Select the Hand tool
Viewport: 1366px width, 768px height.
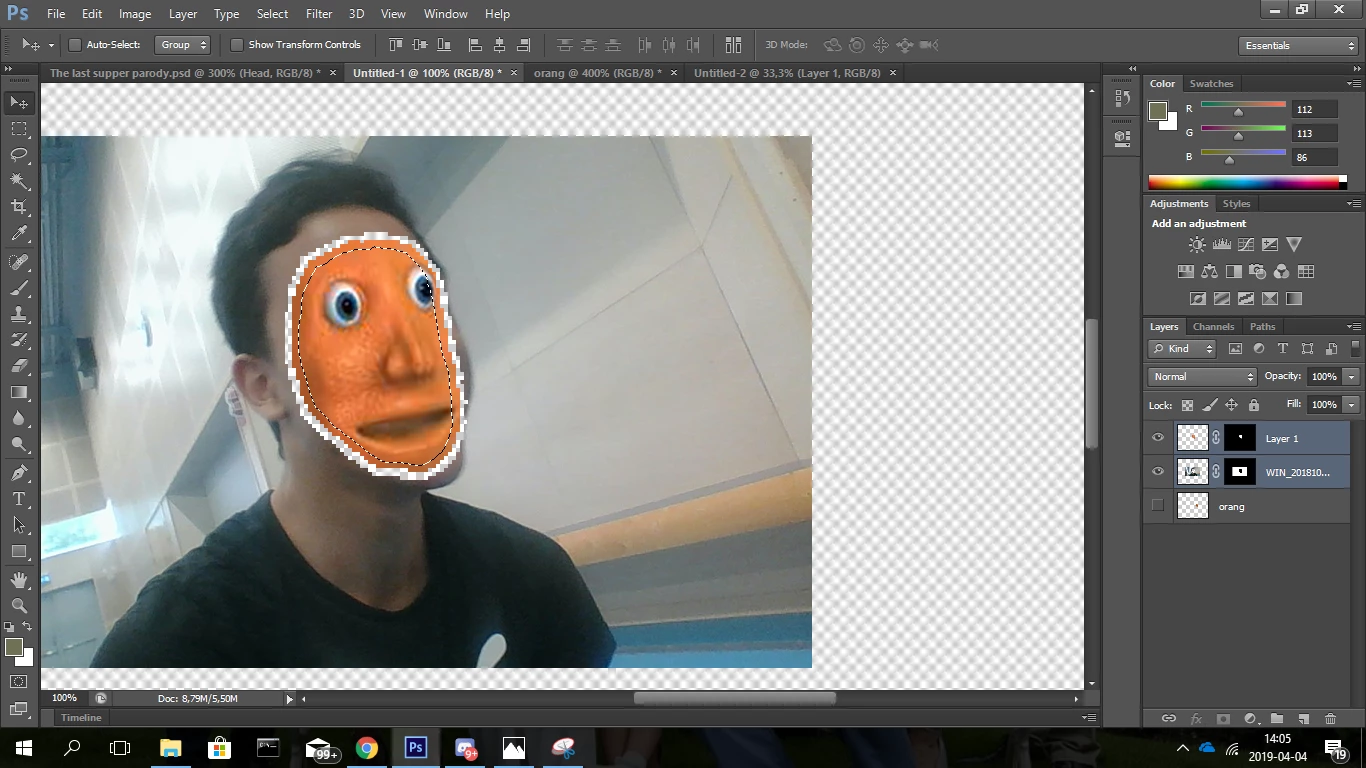[19, 579]
